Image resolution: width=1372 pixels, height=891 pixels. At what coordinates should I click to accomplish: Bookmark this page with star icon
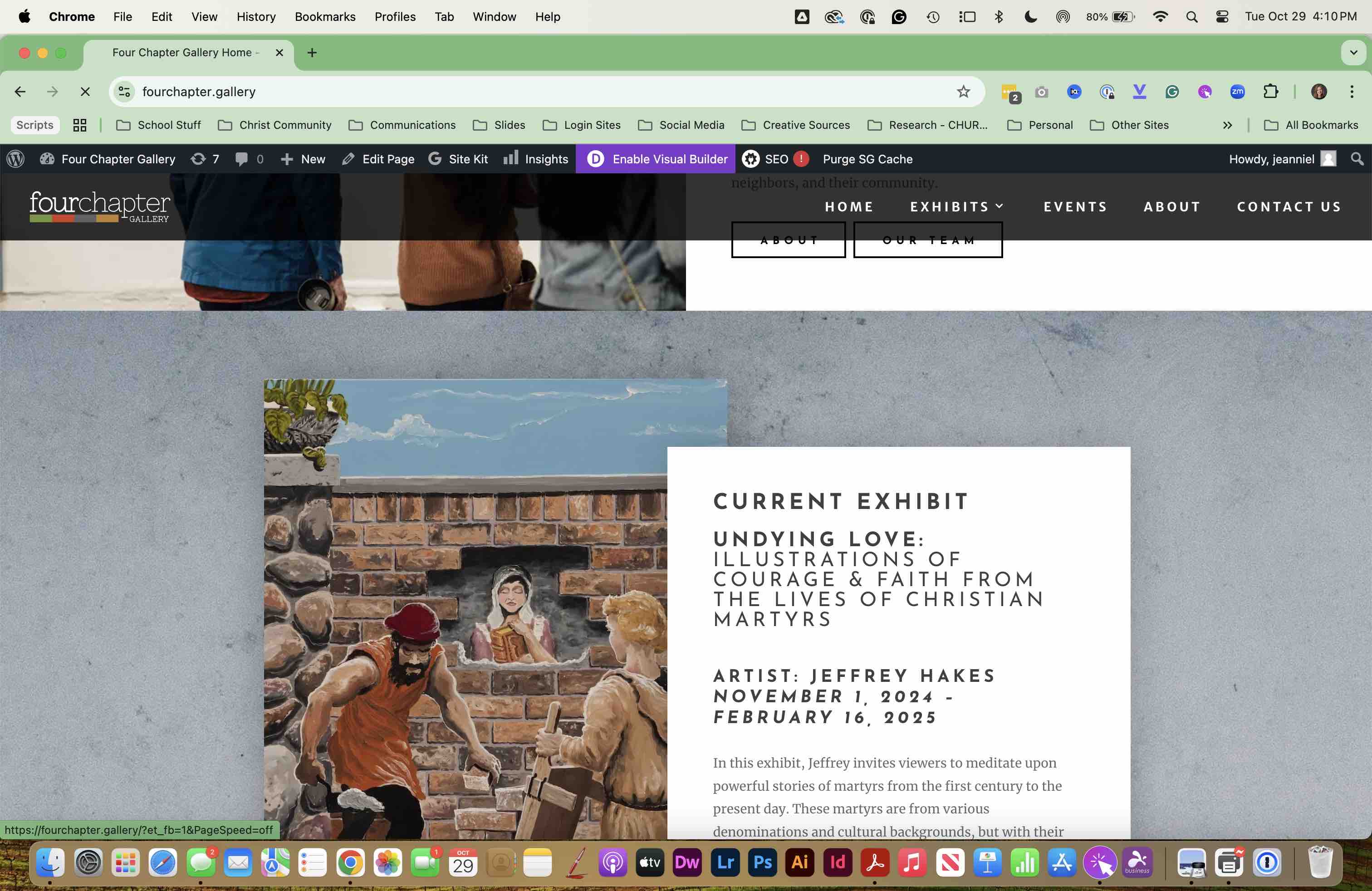(x=963, y=92)
